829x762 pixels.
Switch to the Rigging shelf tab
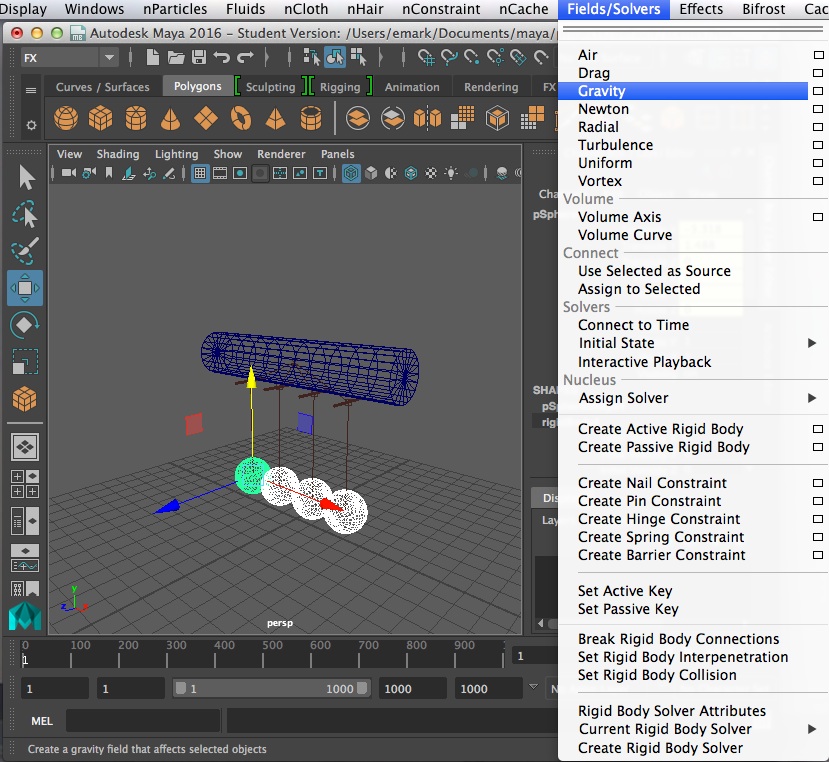pyautogui.click(x=339, y=87)
